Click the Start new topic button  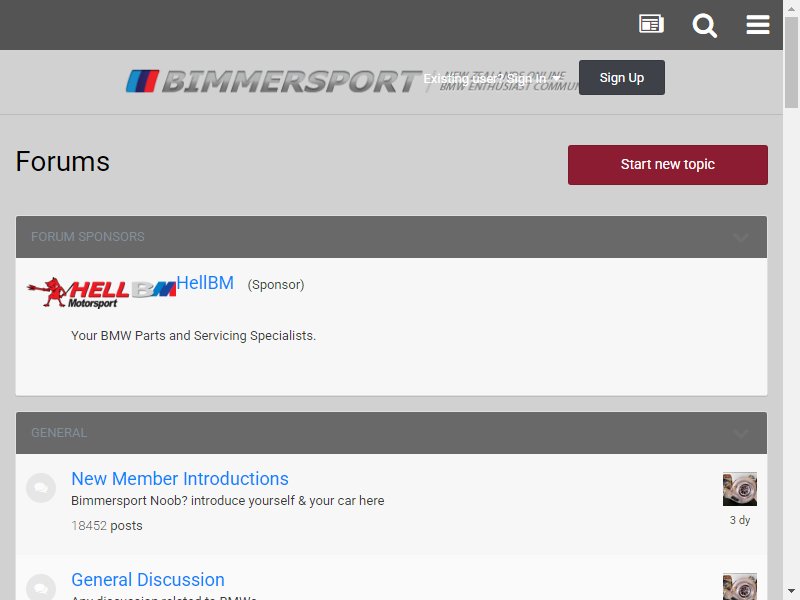[x=667, y=165]
